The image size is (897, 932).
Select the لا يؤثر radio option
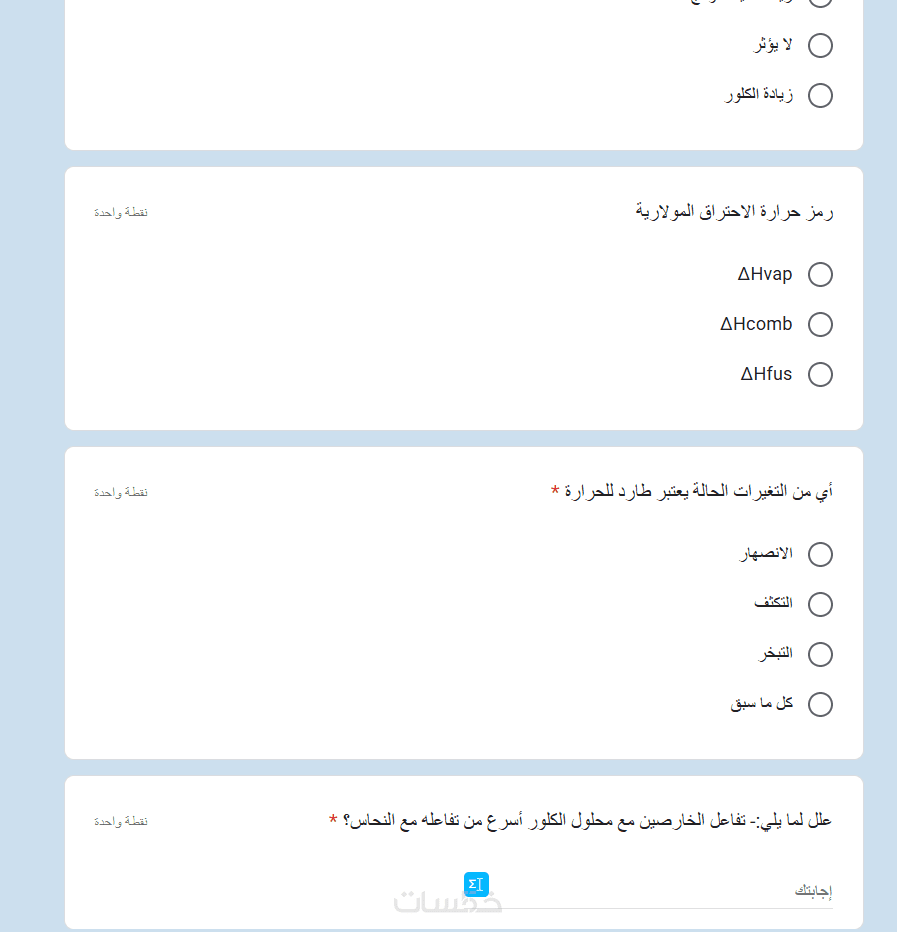(x=820, y=46)
